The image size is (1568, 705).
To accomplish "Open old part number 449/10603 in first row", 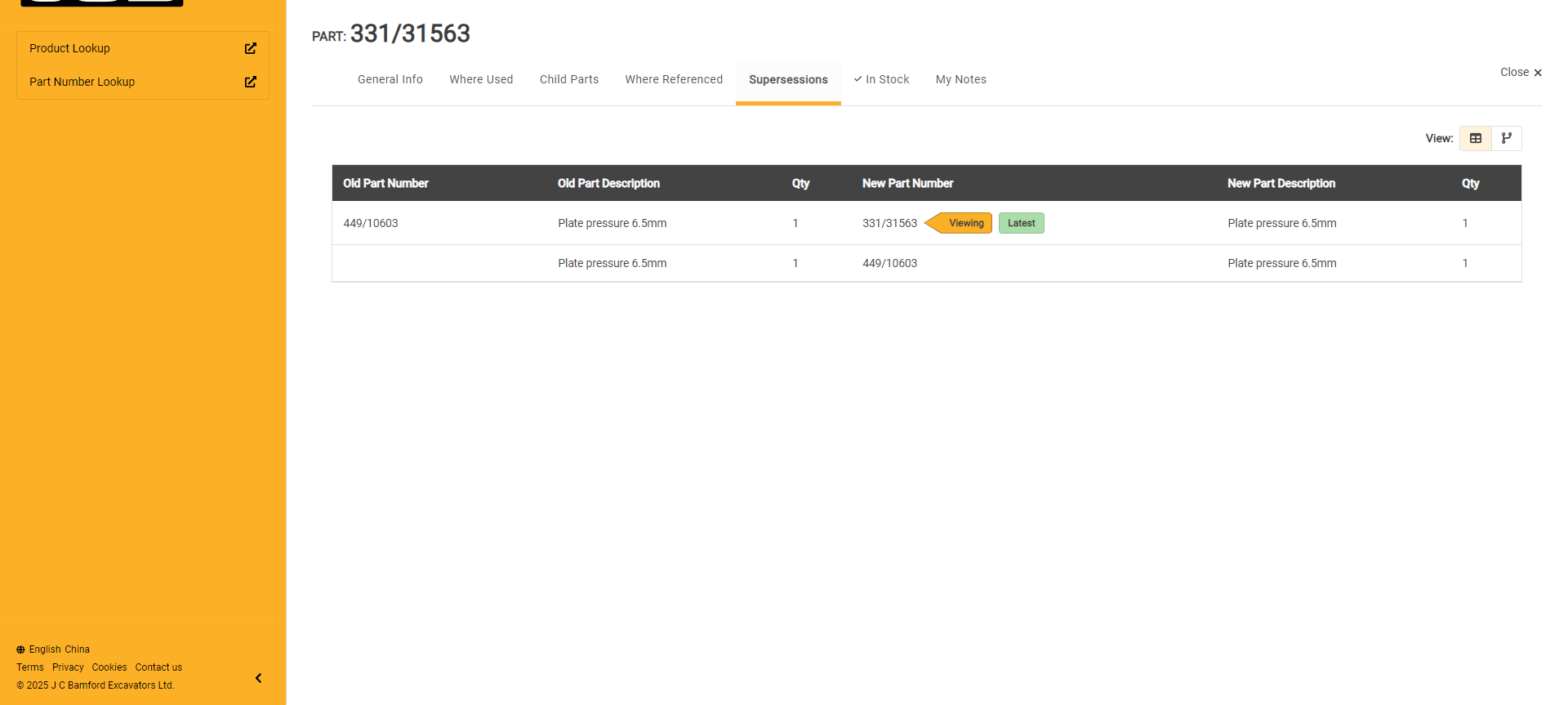I will (x=371, y=223).
